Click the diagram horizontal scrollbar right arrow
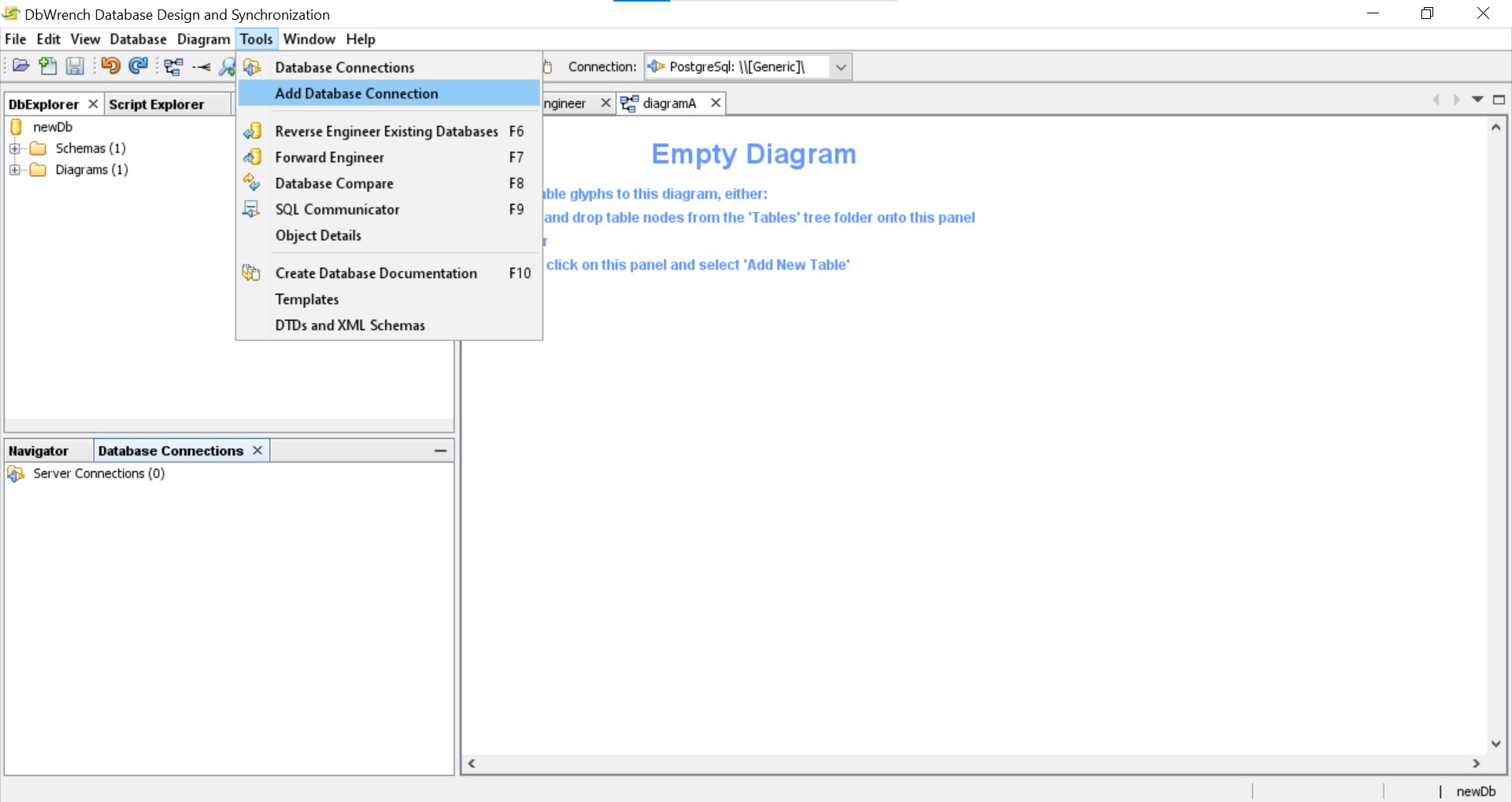Image resolution: width=1512 pixels, height=802 pixels. point(1477,763)
